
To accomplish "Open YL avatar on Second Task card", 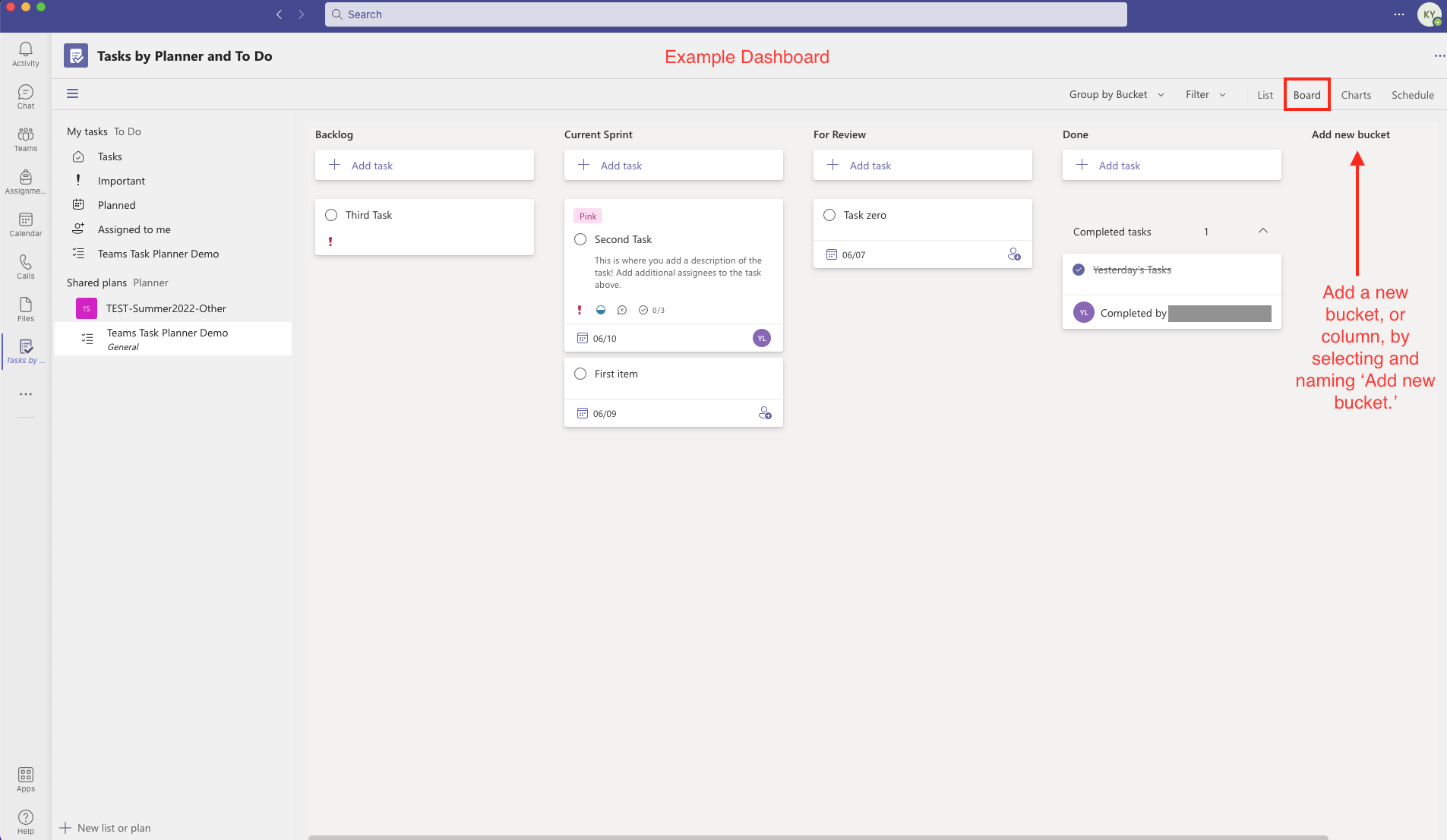I will point(761,337).
